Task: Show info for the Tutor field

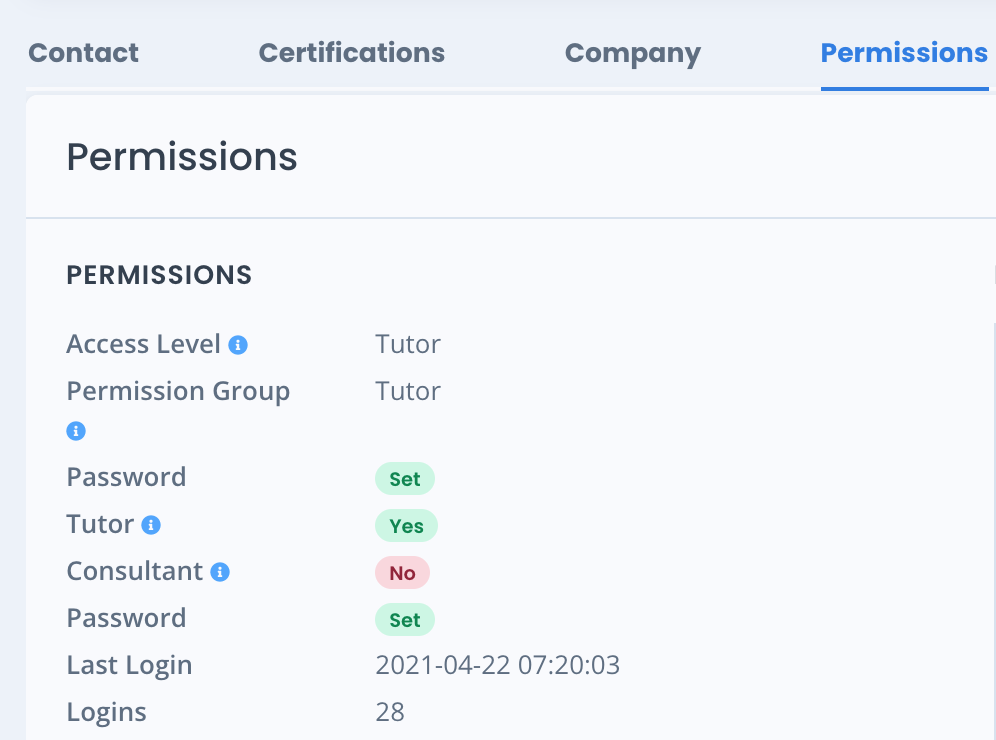Action: [151, 525]
